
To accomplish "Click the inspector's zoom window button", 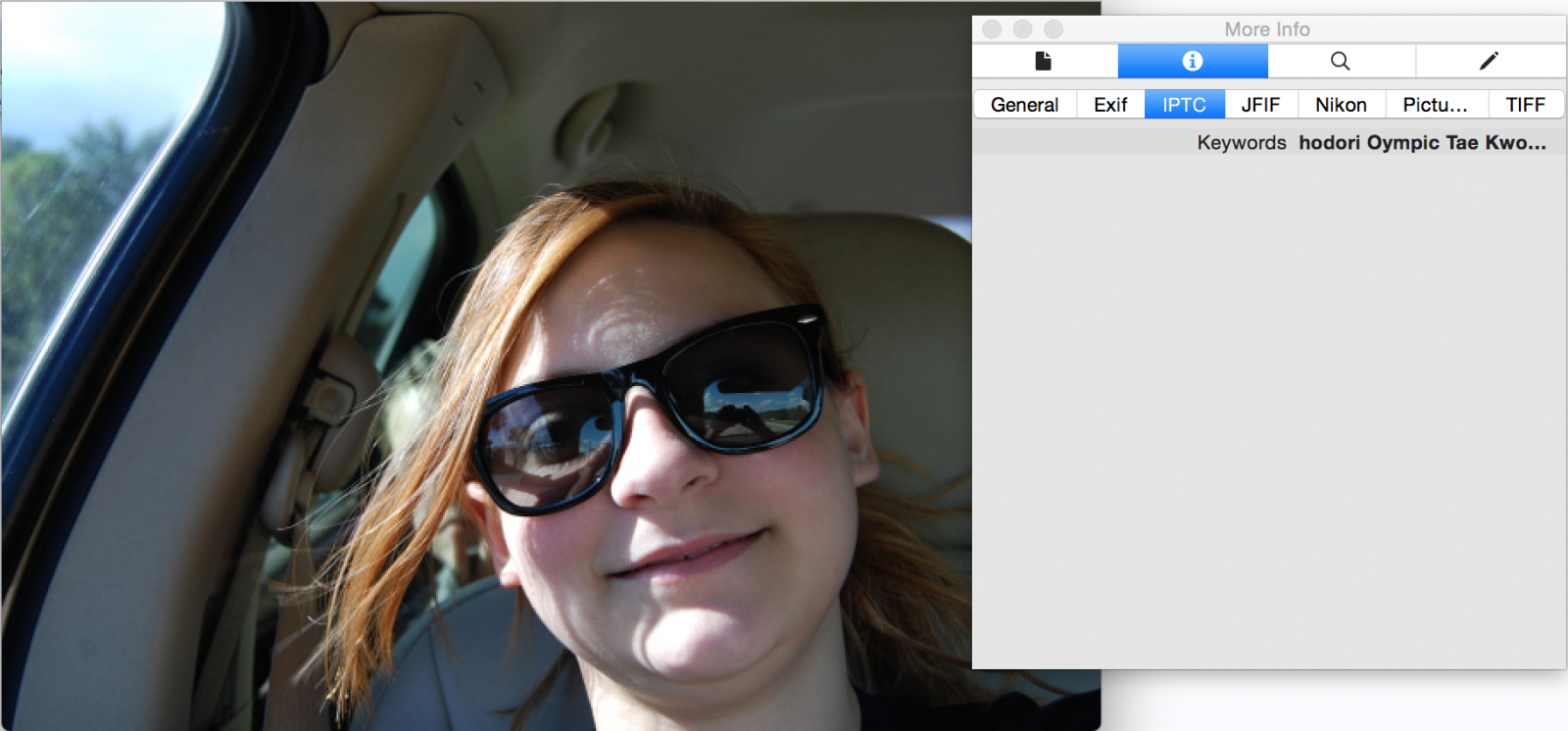I will click(1053, 29).
